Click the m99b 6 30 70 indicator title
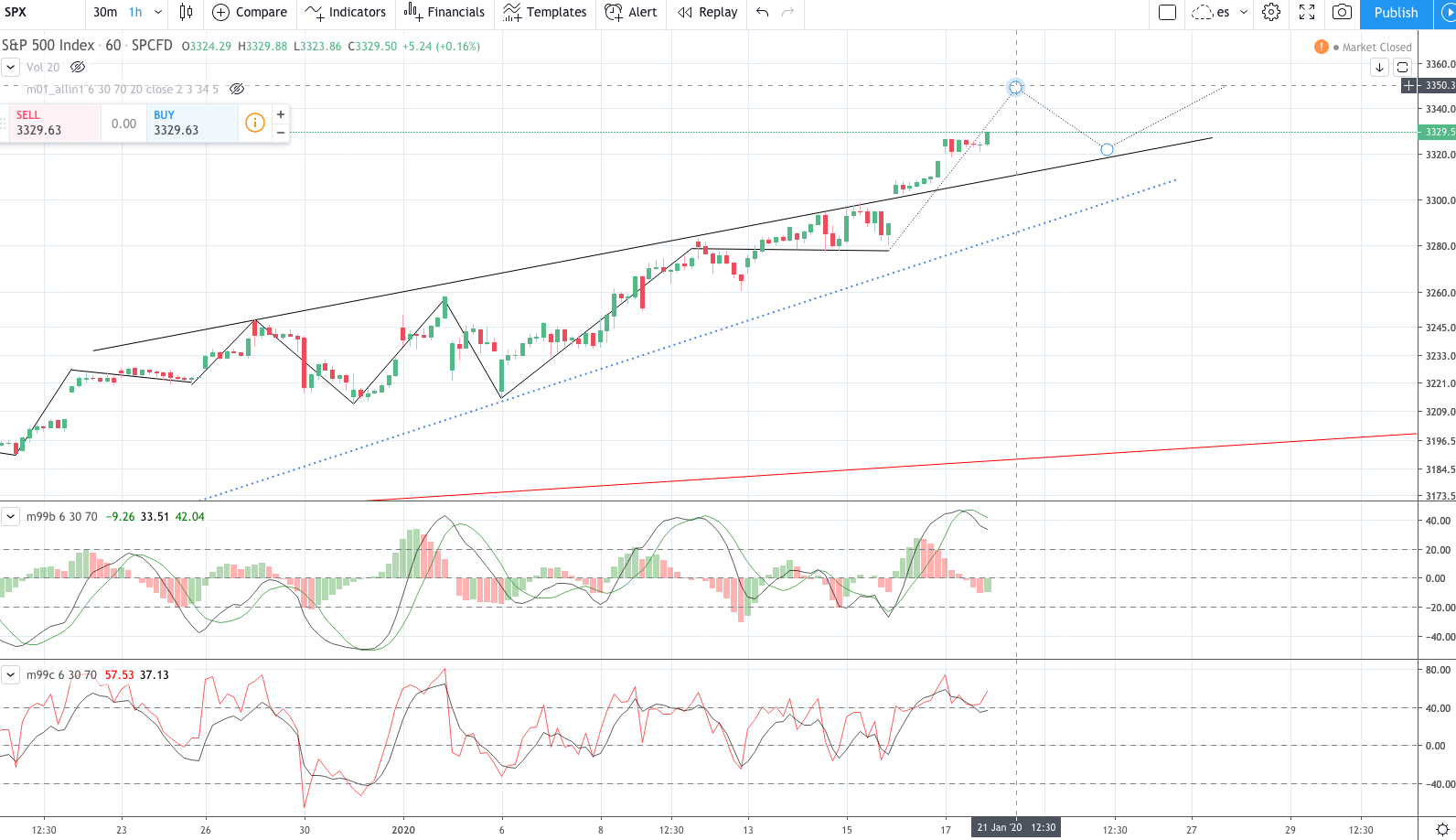The width and height of the screenshot is (1456, 840). (62, 517)
